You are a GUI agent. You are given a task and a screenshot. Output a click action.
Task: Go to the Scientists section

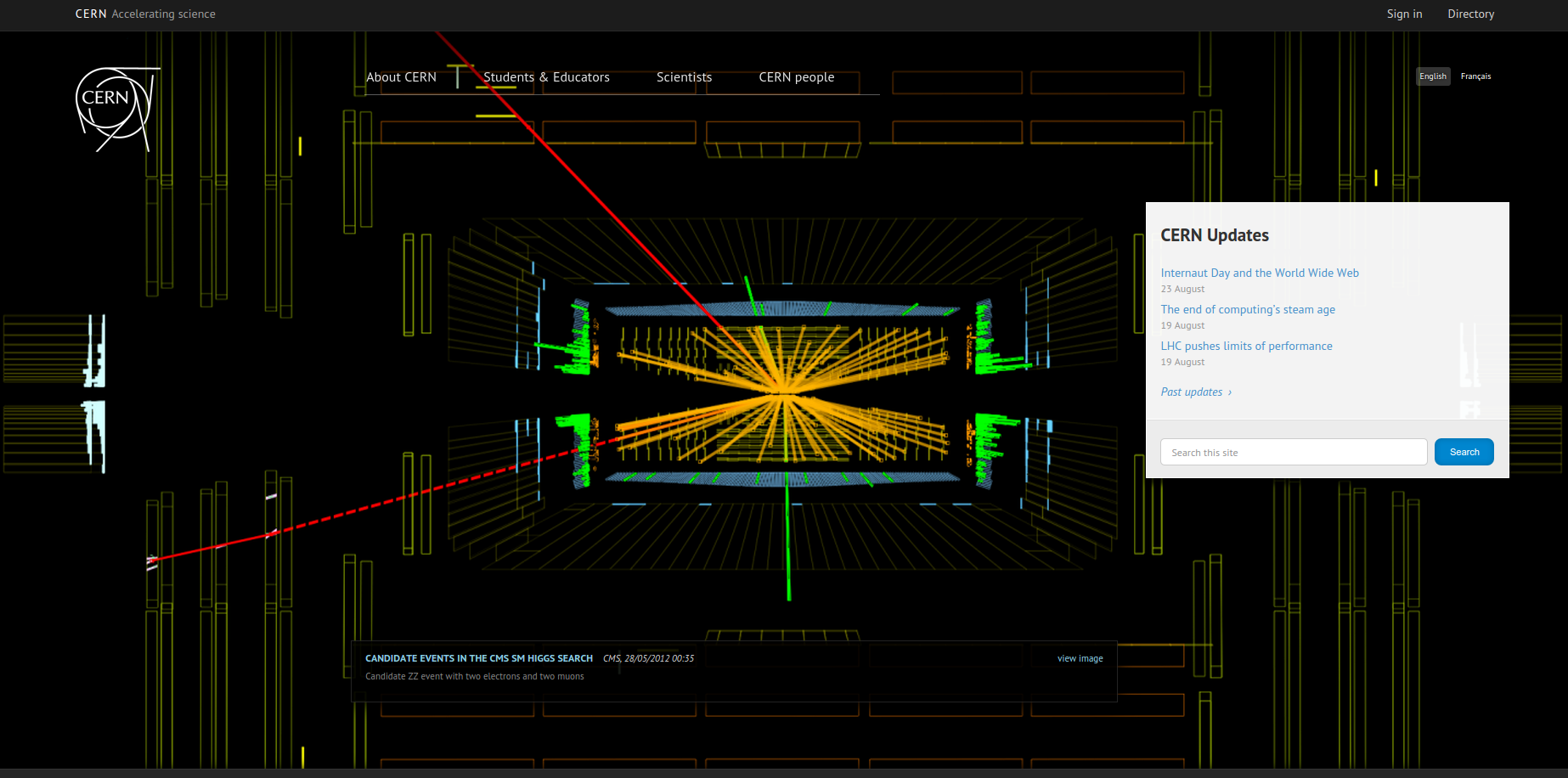[x=684, y=77]
